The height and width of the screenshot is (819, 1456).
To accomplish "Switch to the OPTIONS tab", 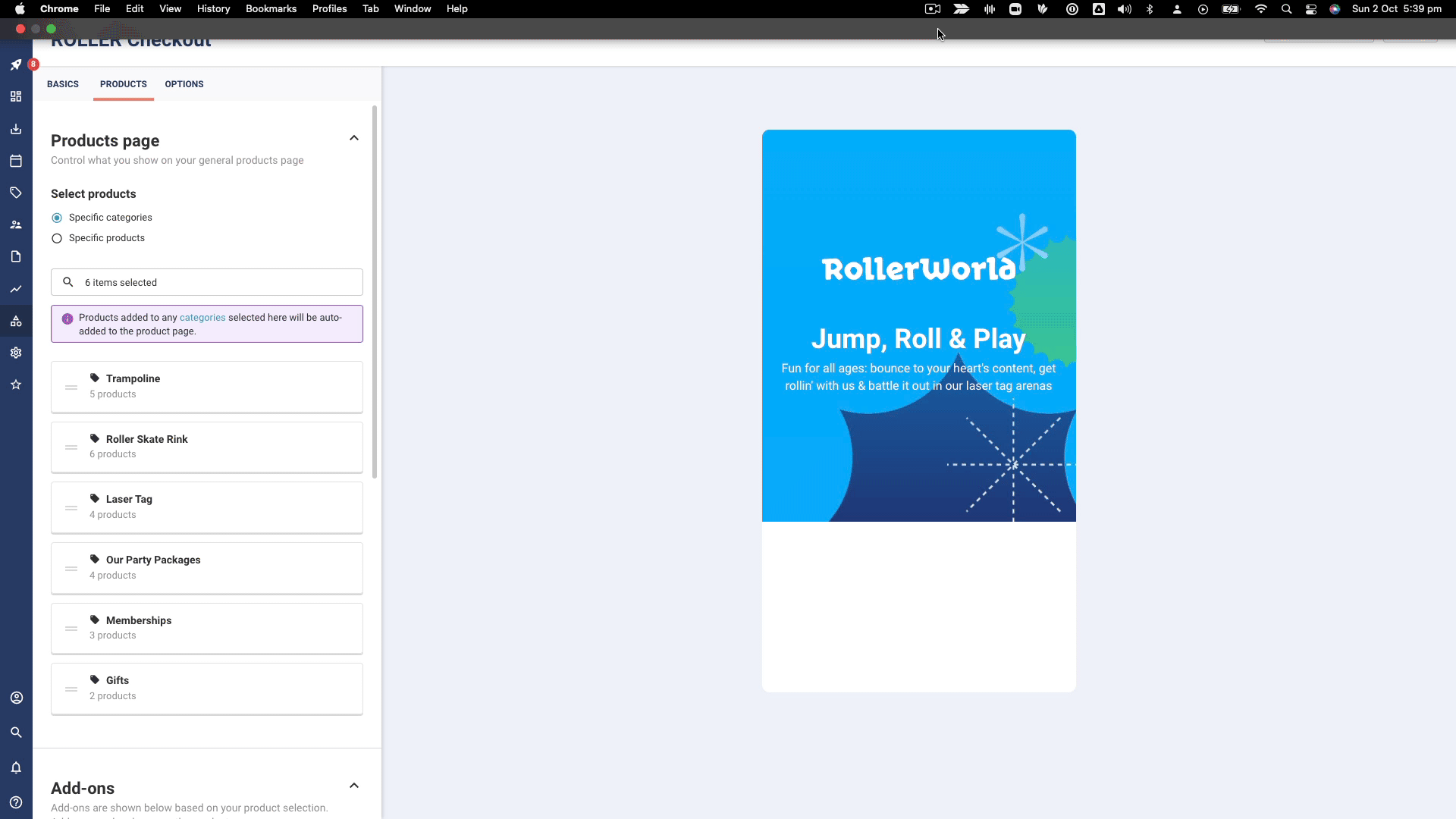I will click(184, 84).
